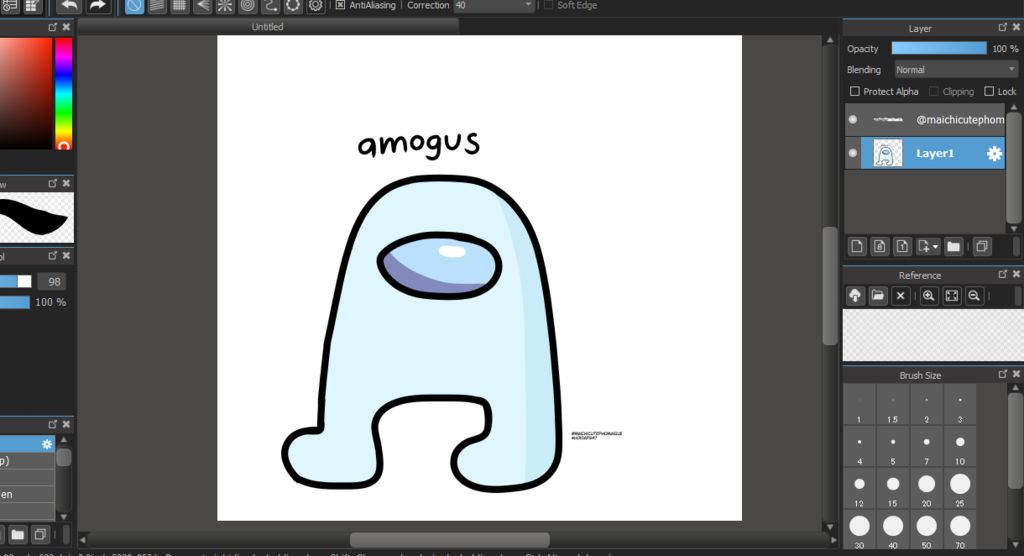Viewport: 1024px width, 556px height.
Task: Undock the Brush Size panel
Action: (x=1003, y=374)
